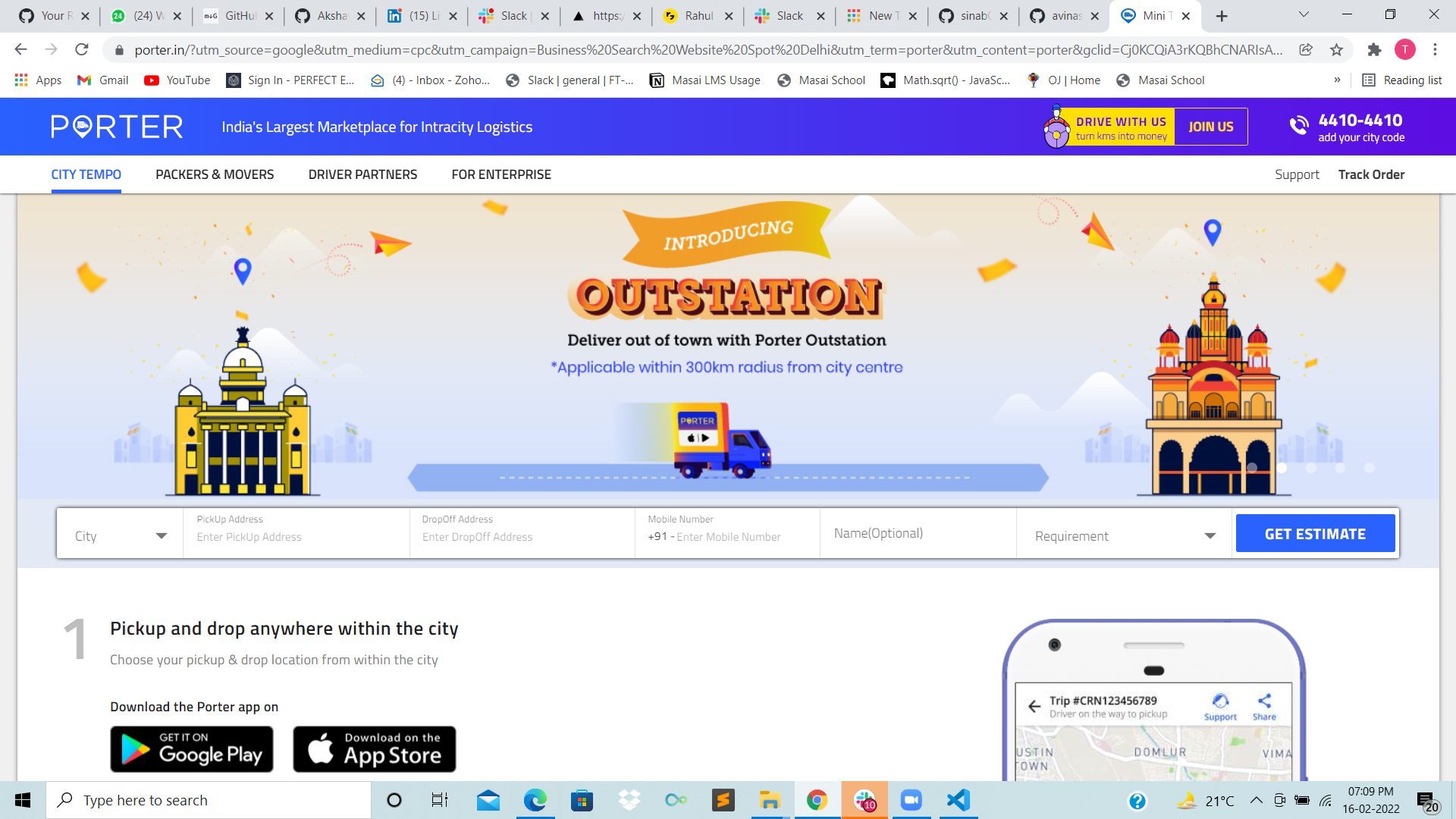Switch to the GitHub Akshay browser tab
1456x819 pixels.
tap(331, 16)
